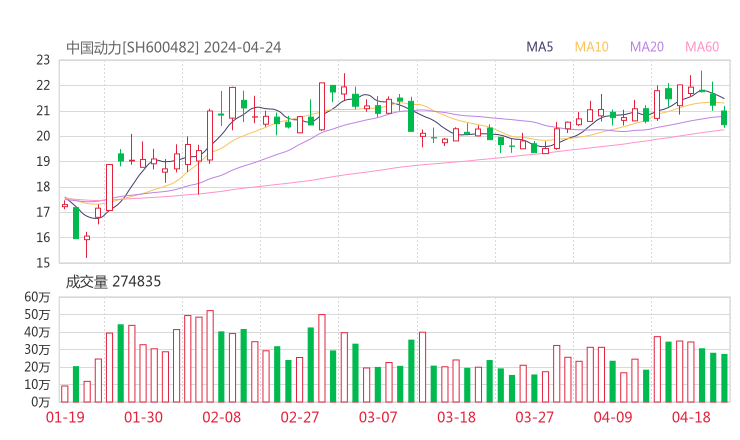The width and height of the screenshot is (740, 440).
Task: Click the 20万 volume axis label
Action: tap(37, 367)
